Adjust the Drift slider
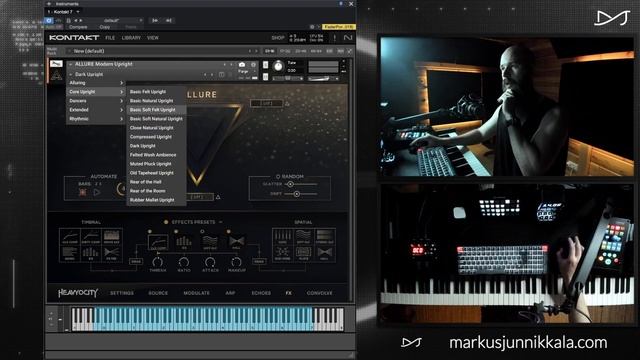The height and width of the screenshot is (360, 640). [x=297, y=194]
